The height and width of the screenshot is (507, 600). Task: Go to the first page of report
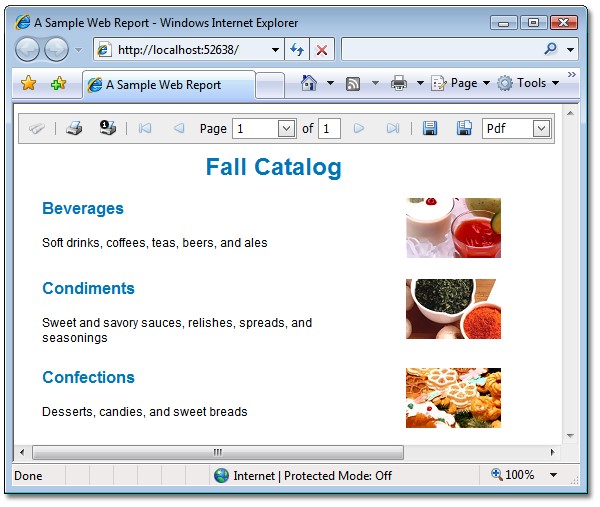pyautogui.click(x=145, y=128)
